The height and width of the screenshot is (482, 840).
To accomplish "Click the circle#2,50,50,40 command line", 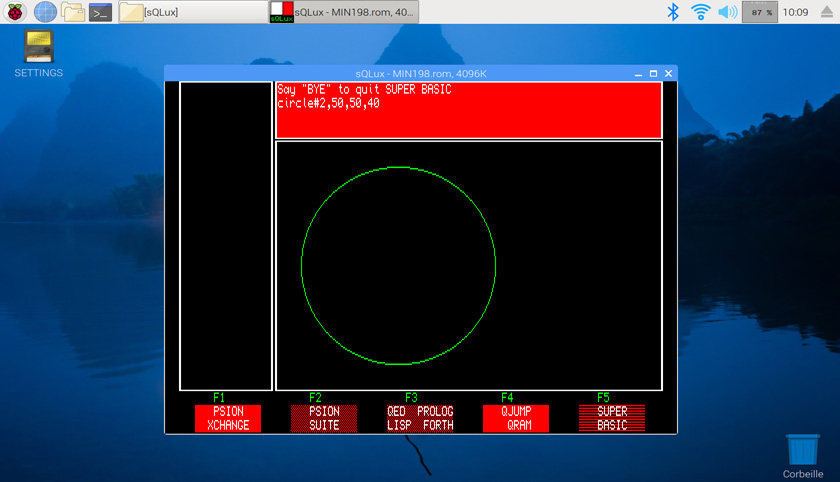I will click(x=328, y=103).
